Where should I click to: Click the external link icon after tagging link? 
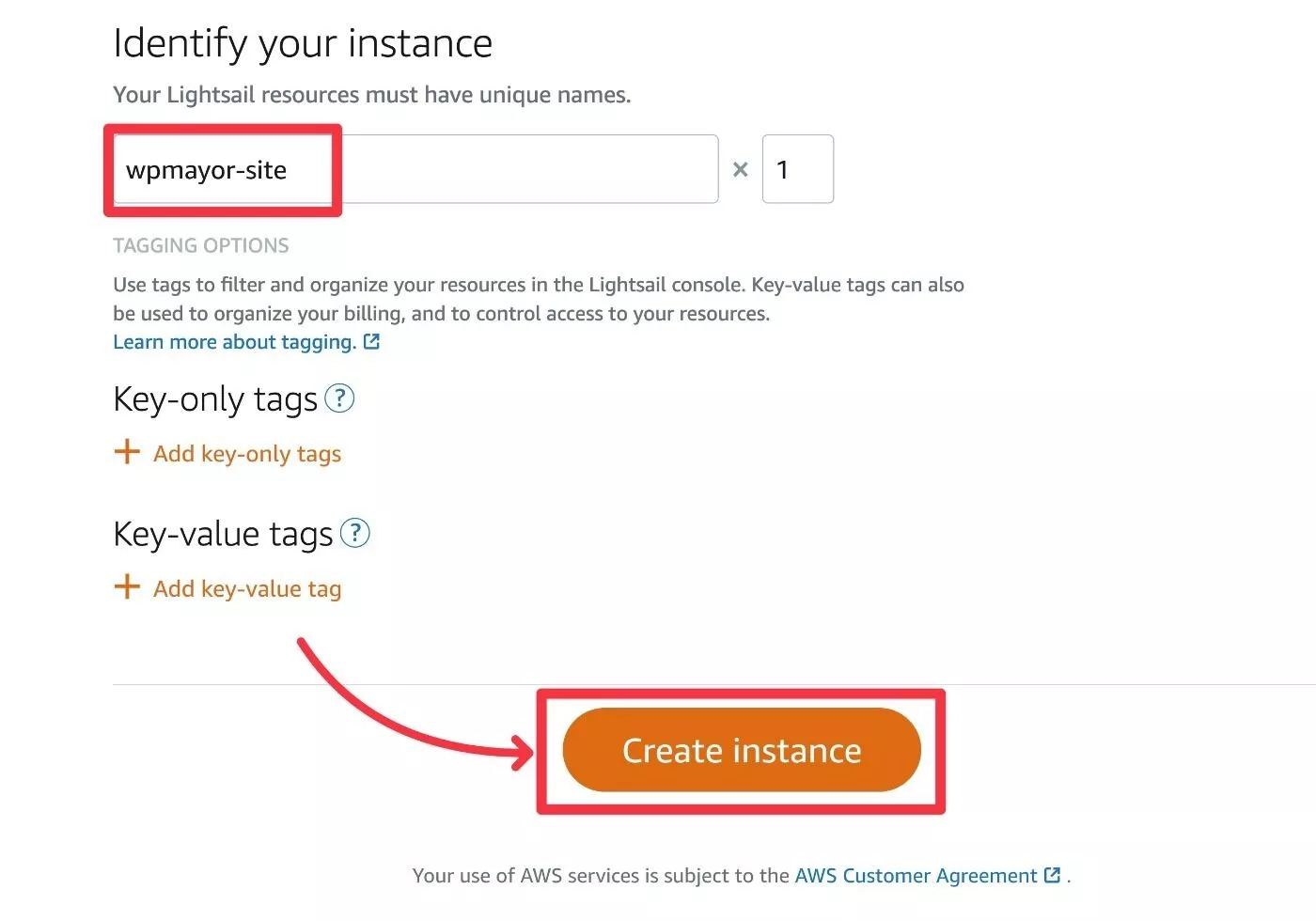(x=372, y=342)
